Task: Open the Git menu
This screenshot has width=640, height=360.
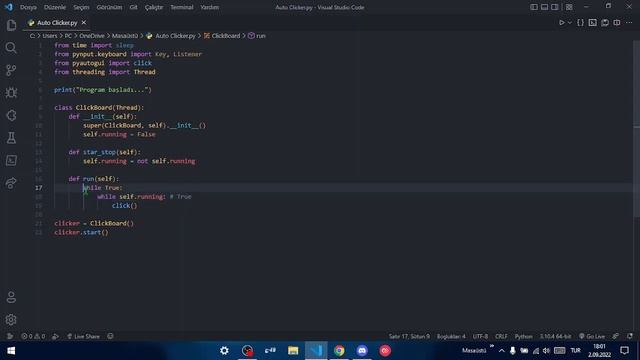Action: (x=133, y=7)
